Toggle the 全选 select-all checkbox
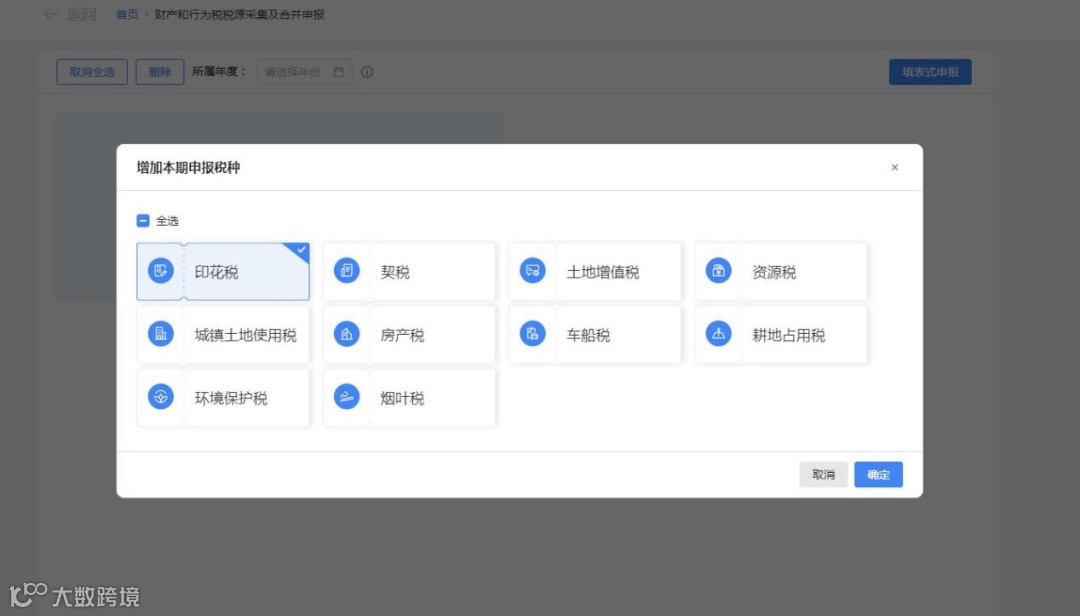Screen dimensions: 1080x616 click(x=143, y=221)
